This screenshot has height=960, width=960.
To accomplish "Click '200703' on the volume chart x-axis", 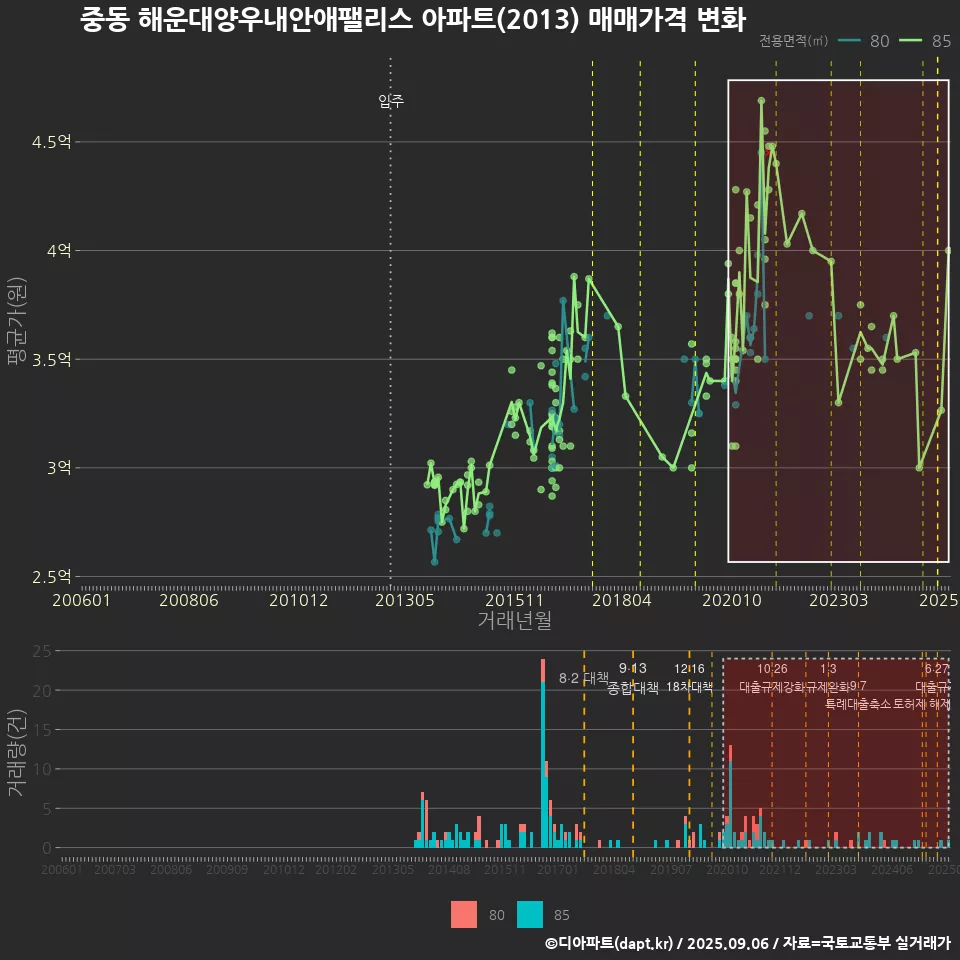I will point(114,869).
